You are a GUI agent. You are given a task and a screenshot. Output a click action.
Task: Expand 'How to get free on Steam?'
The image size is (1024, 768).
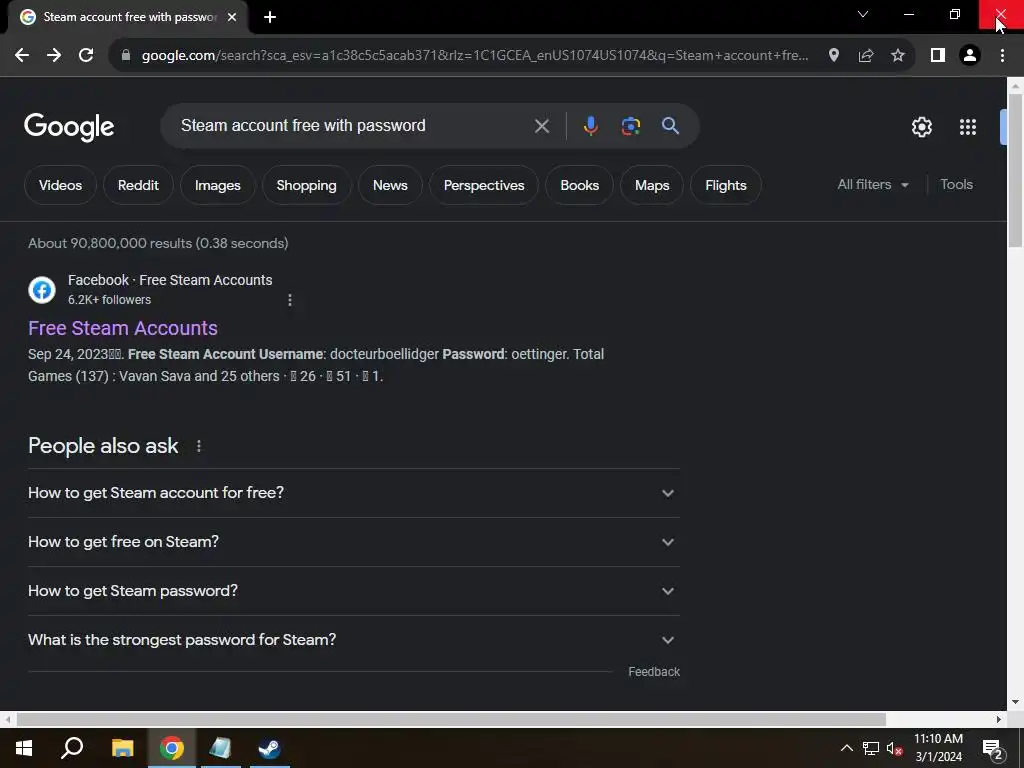coord(354,542)
